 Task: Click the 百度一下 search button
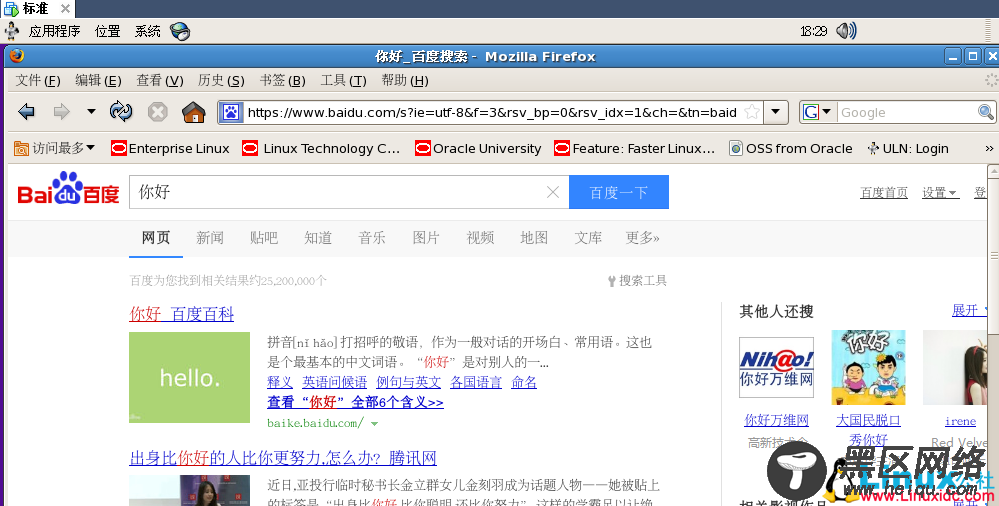click(x=619, y=192)
